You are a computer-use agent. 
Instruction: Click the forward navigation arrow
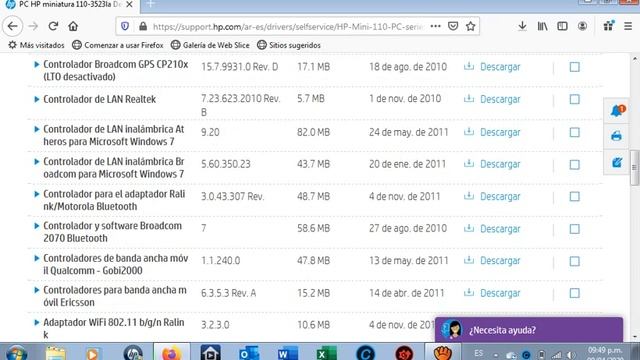[x=33, y=27]
